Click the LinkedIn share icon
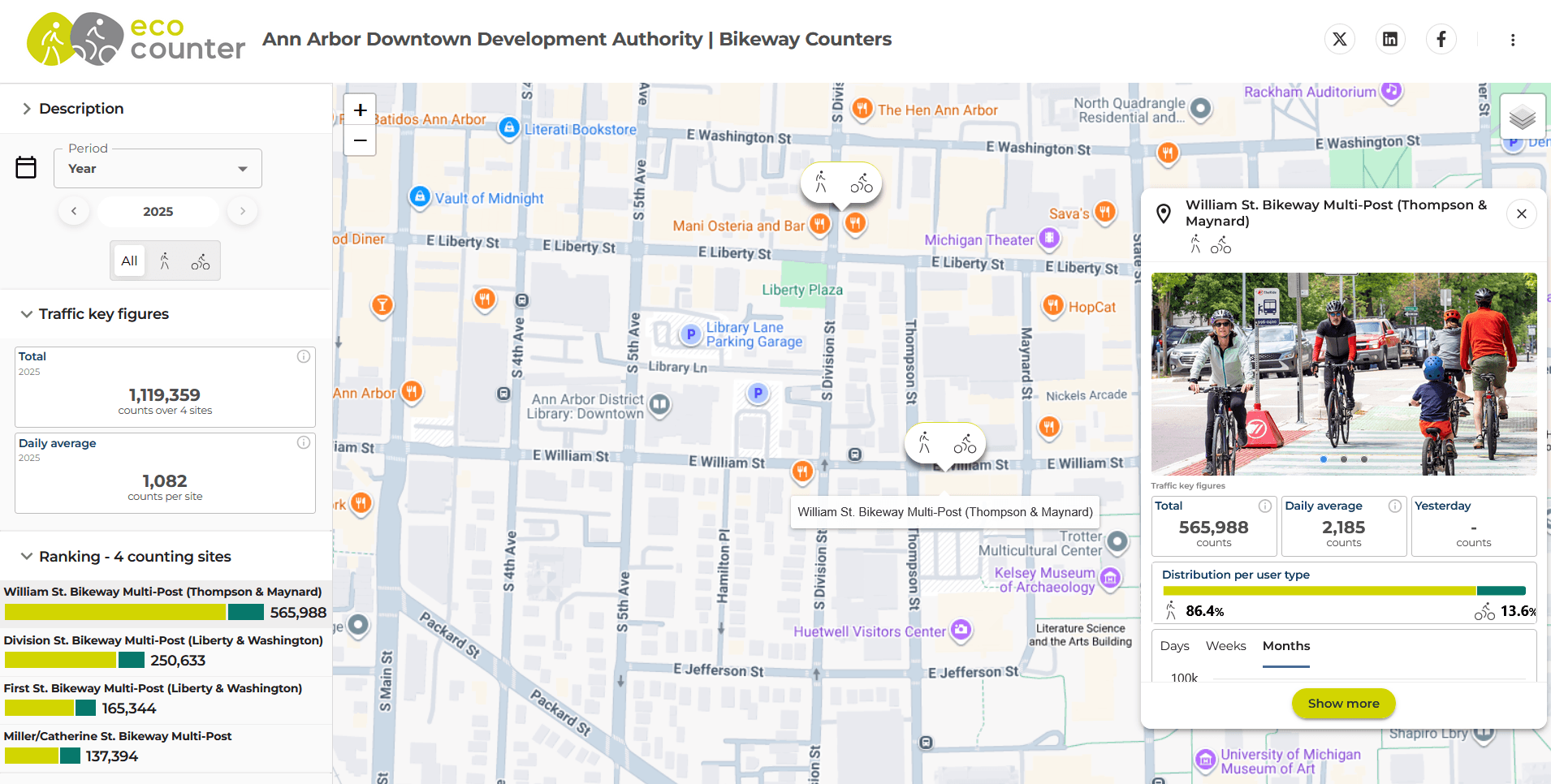1551x784 pixels. pos(1390,39)
